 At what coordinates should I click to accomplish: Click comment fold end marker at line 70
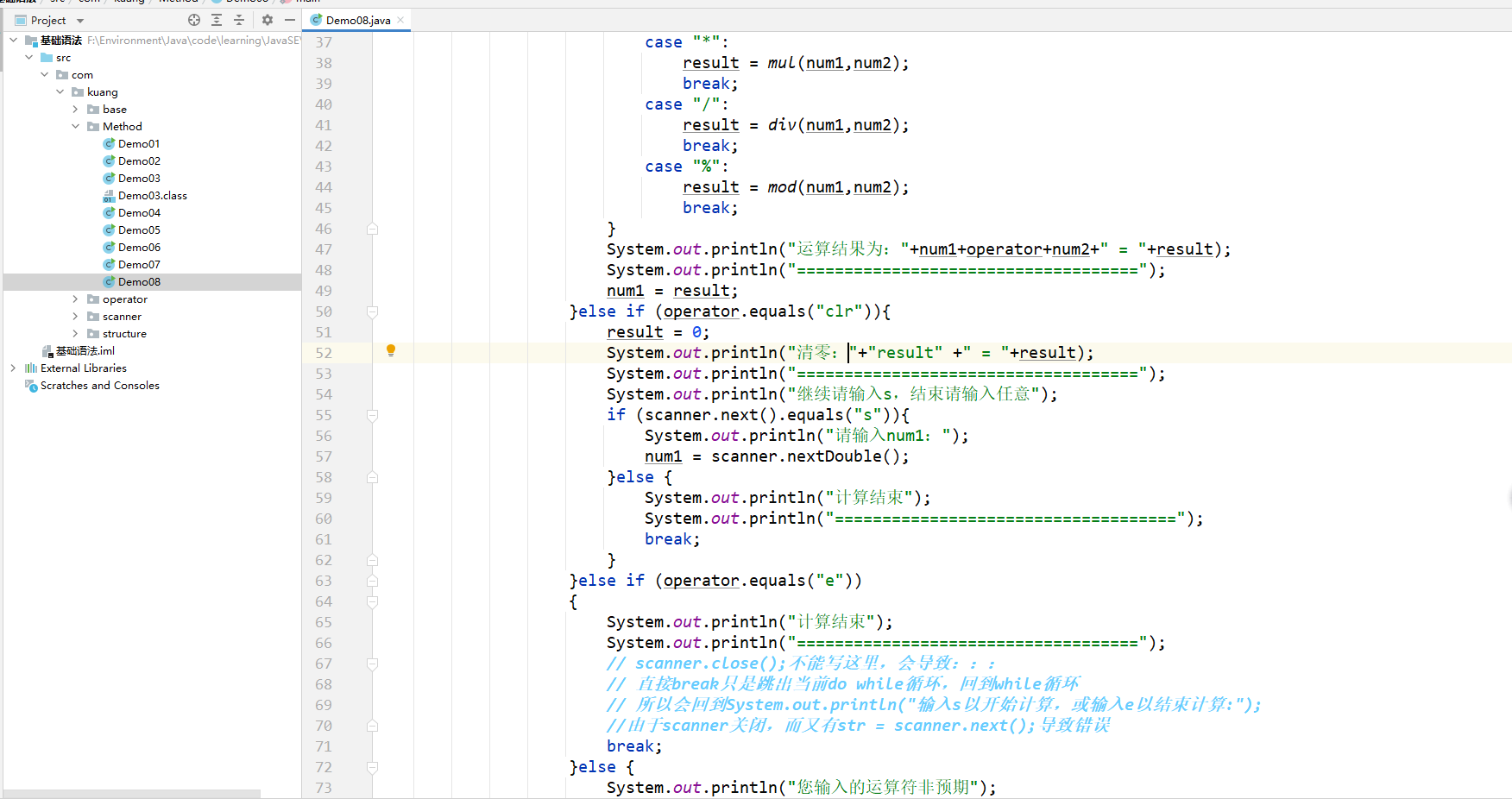373,726
